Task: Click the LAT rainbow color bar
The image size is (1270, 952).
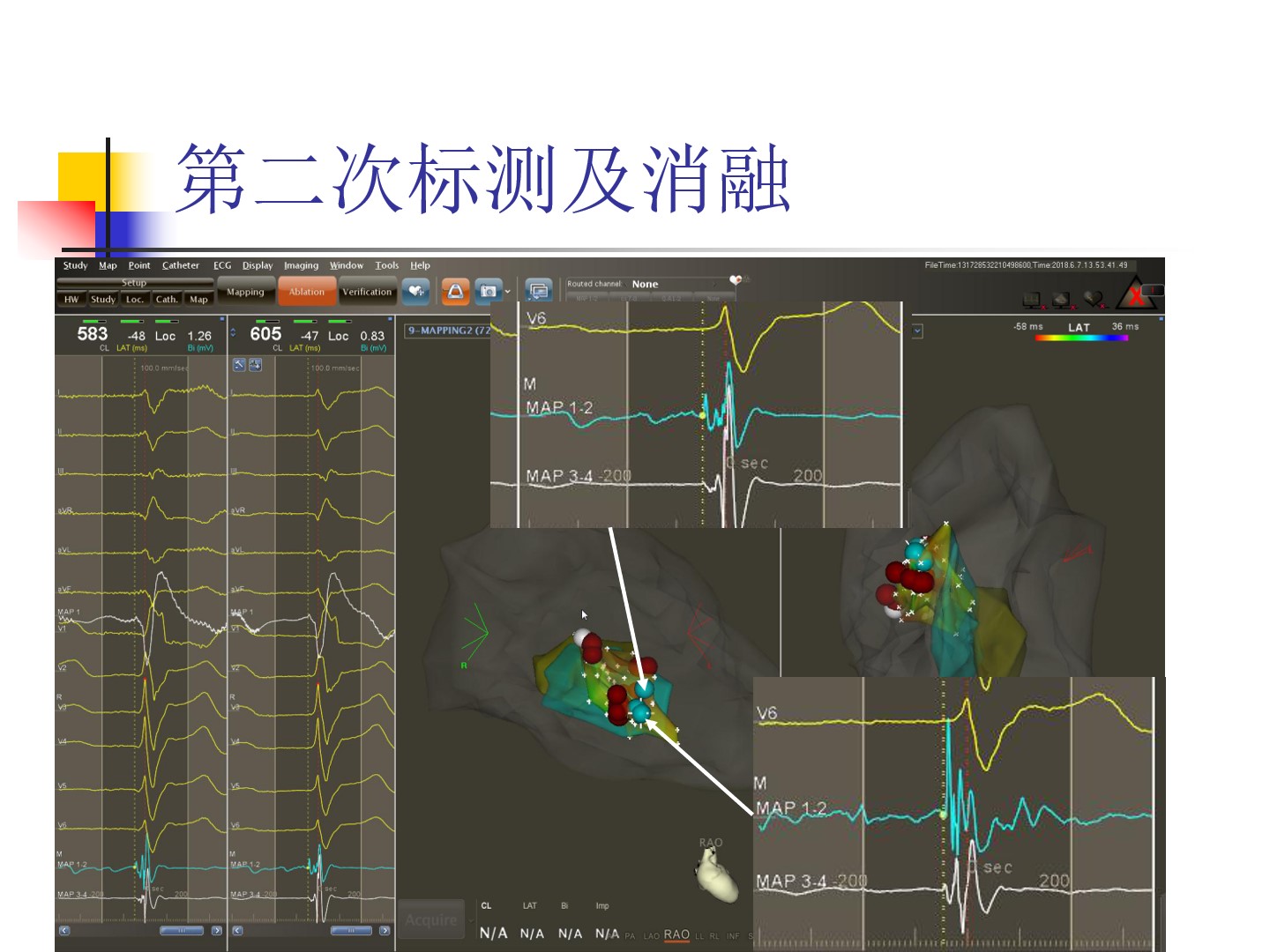Action: click(1081, 338)
